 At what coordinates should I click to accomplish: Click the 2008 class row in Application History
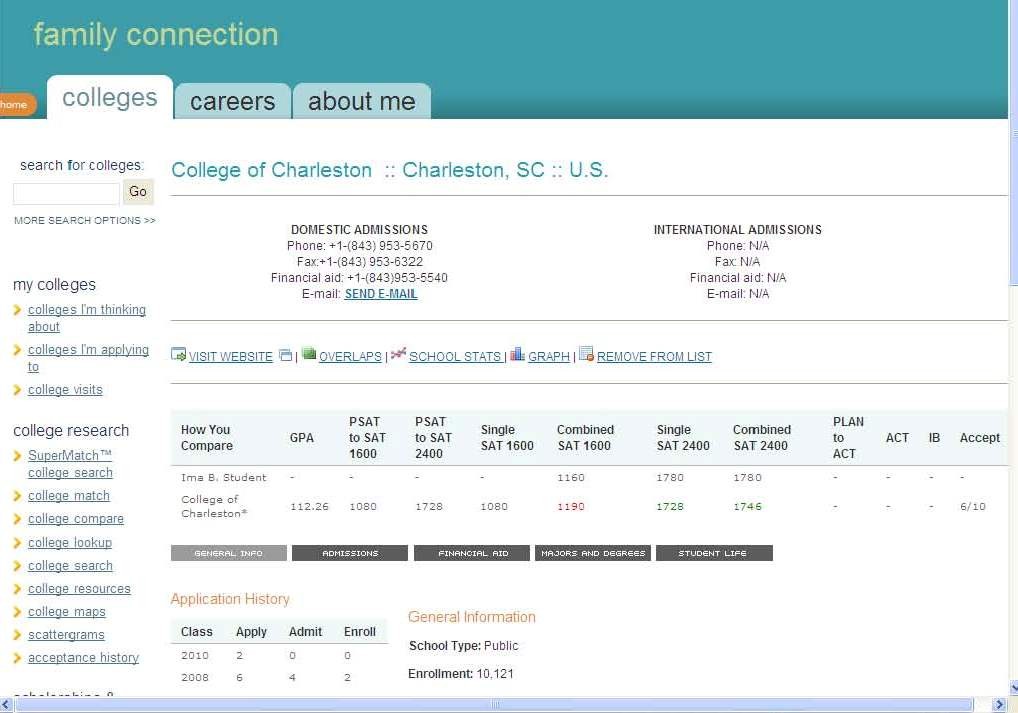coord(279,678)
